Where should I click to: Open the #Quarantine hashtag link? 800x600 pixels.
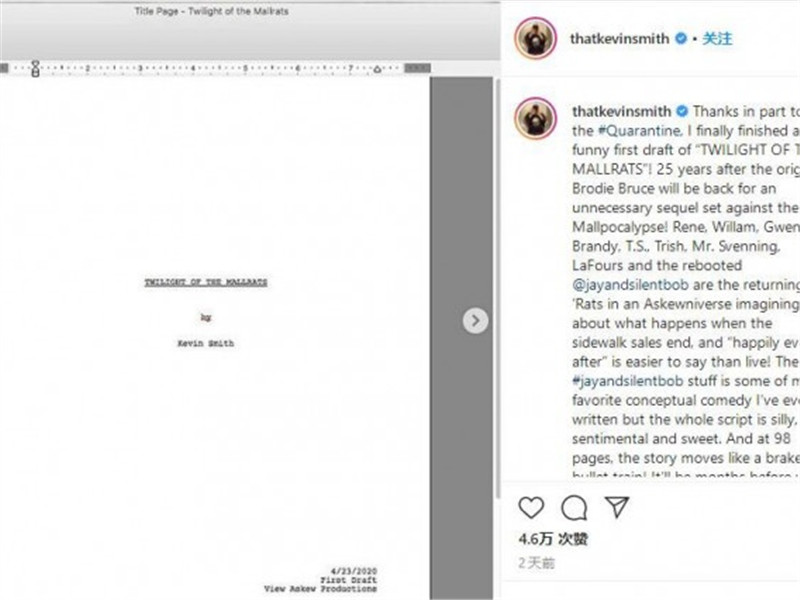click(x=639, y=131)
